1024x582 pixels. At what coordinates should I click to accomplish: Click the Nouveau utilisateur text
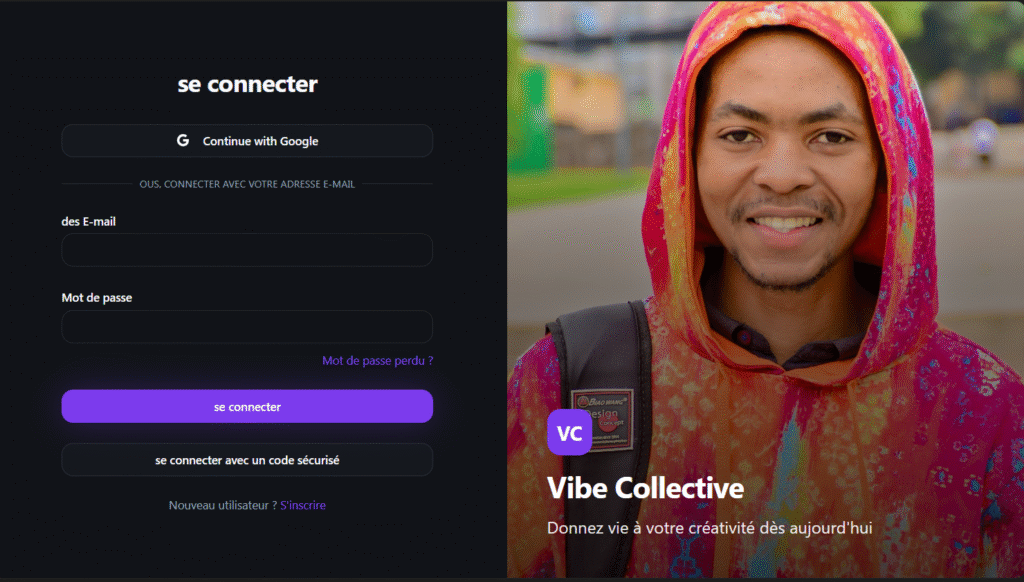coord(223,505)
